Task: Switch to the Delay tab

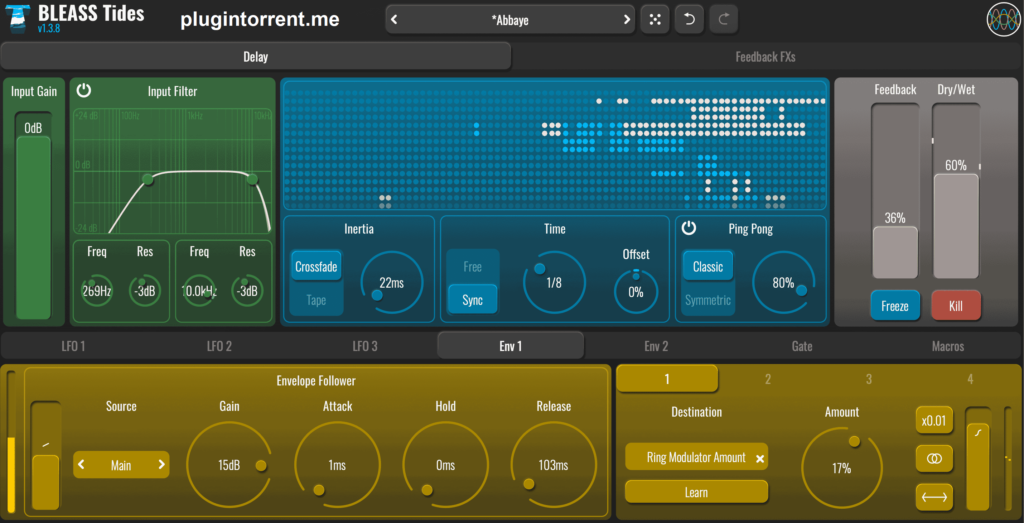Action: coord(256,56)
